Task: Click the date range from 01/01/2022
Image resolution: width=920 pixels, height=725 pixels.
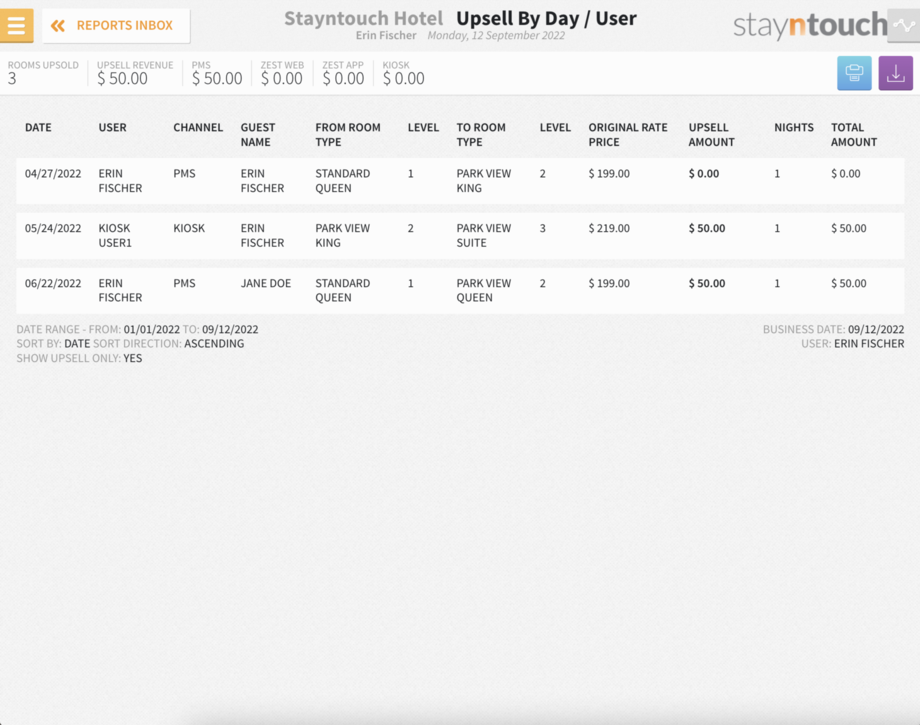Action: (151, 330)
